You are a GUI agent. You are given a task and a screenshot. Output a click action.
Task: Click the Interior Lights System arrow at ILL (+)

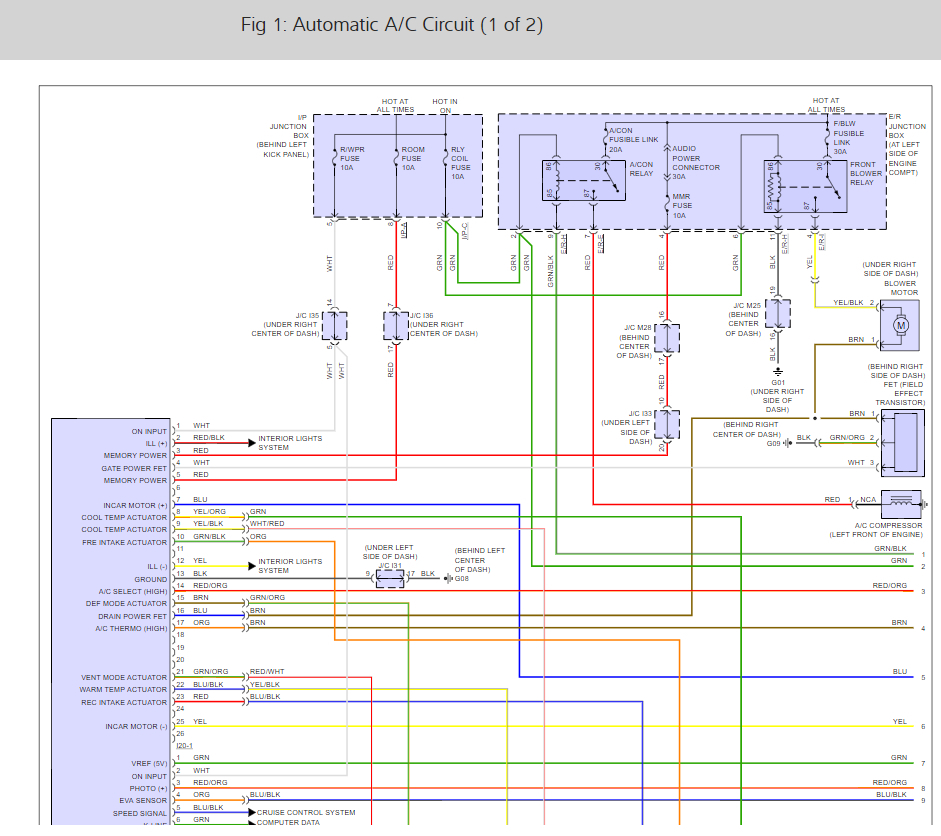point(252,443)
